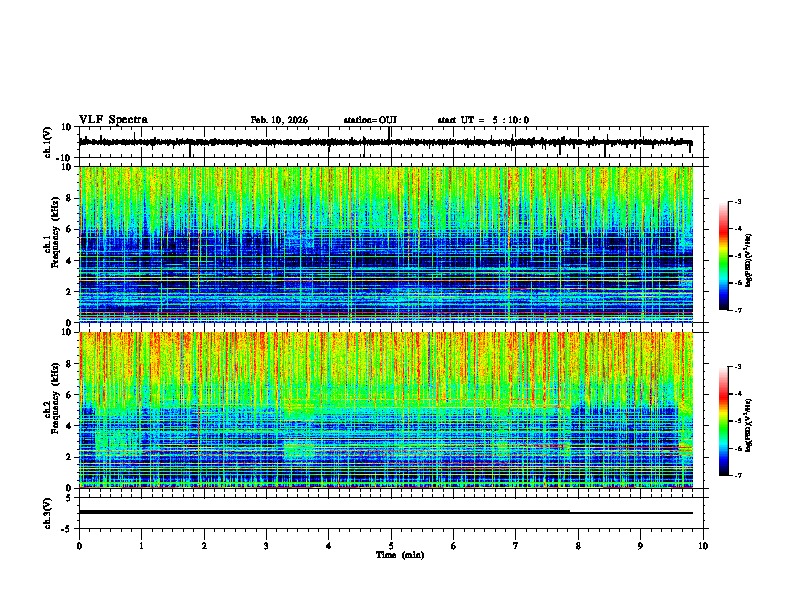The width and height of the screenshot is (792, 612).
Task: Click time axis tick label "2"
Action: tap(204, 546)
